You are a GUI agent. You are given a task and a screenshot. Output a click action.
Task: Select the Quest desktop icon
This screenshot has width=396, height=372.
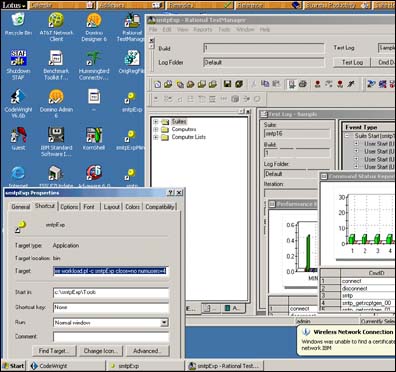click(x=18, y=138)
